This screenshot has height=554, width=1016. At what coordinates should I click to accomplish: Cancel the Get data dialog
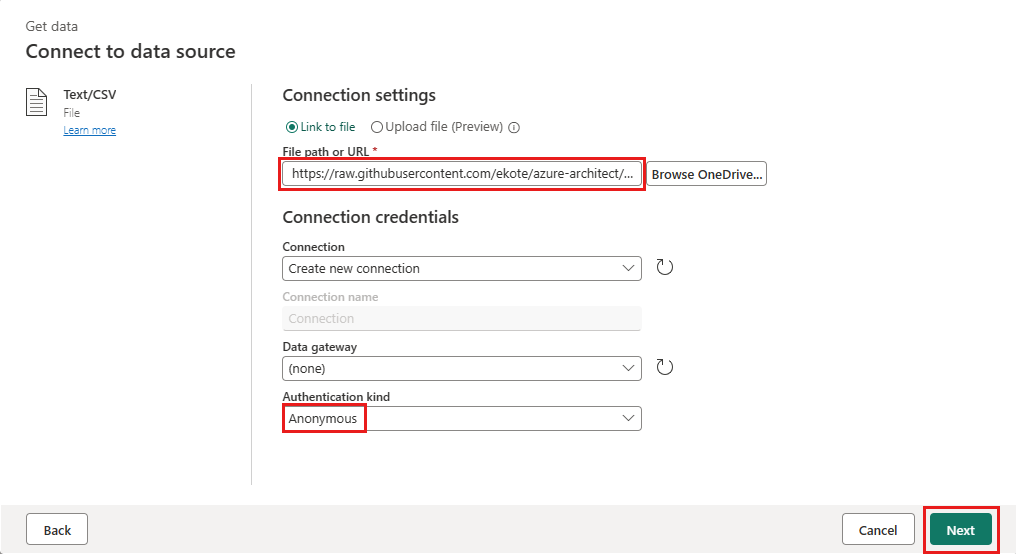(x=878, y=529)
